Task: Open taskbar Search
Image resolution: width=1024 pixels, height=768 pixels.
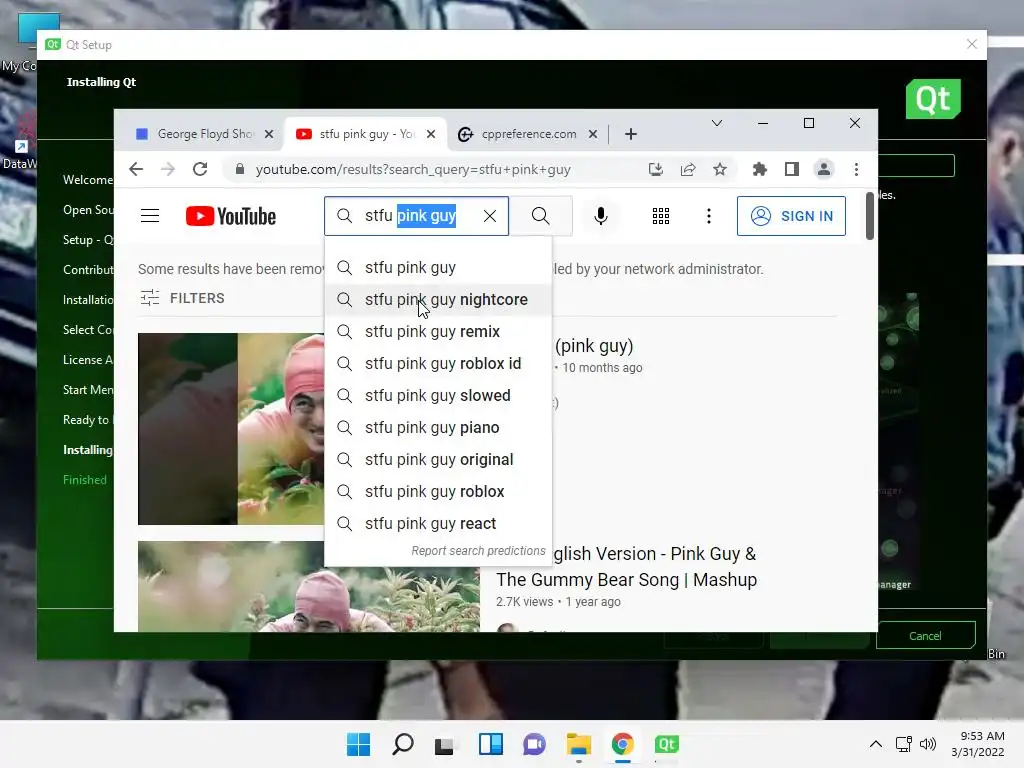Action: point(402,744)
